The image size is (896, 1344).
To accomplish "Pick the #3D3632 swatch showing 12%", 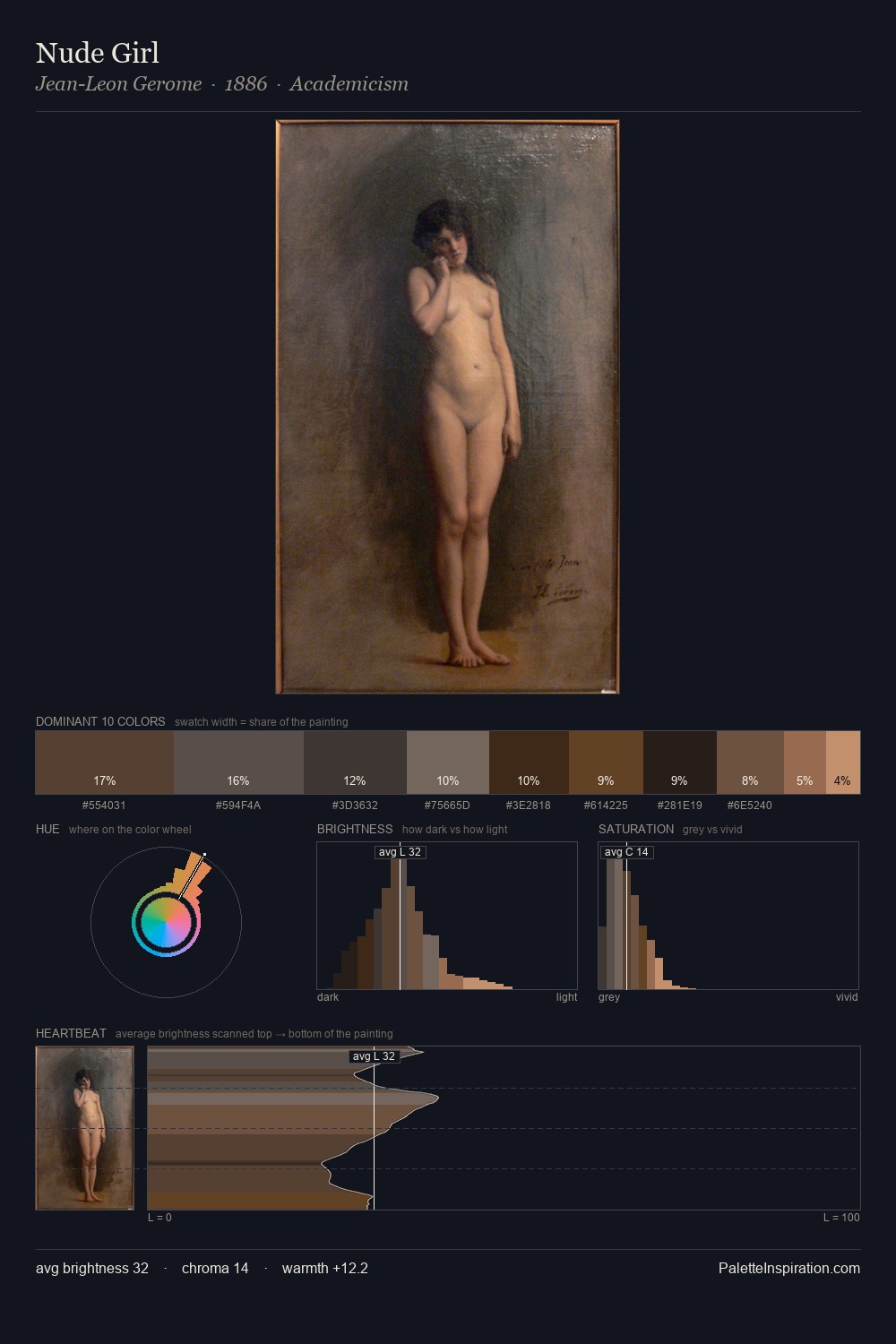I will (x=355, y=762).
